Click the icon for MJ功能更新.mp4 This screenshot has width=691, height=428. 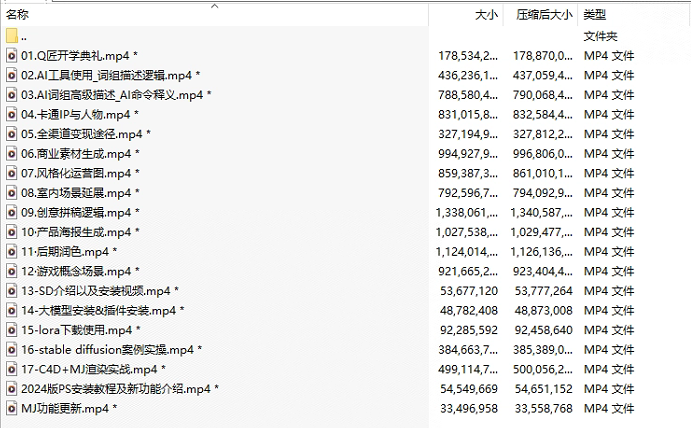(12, 408)
